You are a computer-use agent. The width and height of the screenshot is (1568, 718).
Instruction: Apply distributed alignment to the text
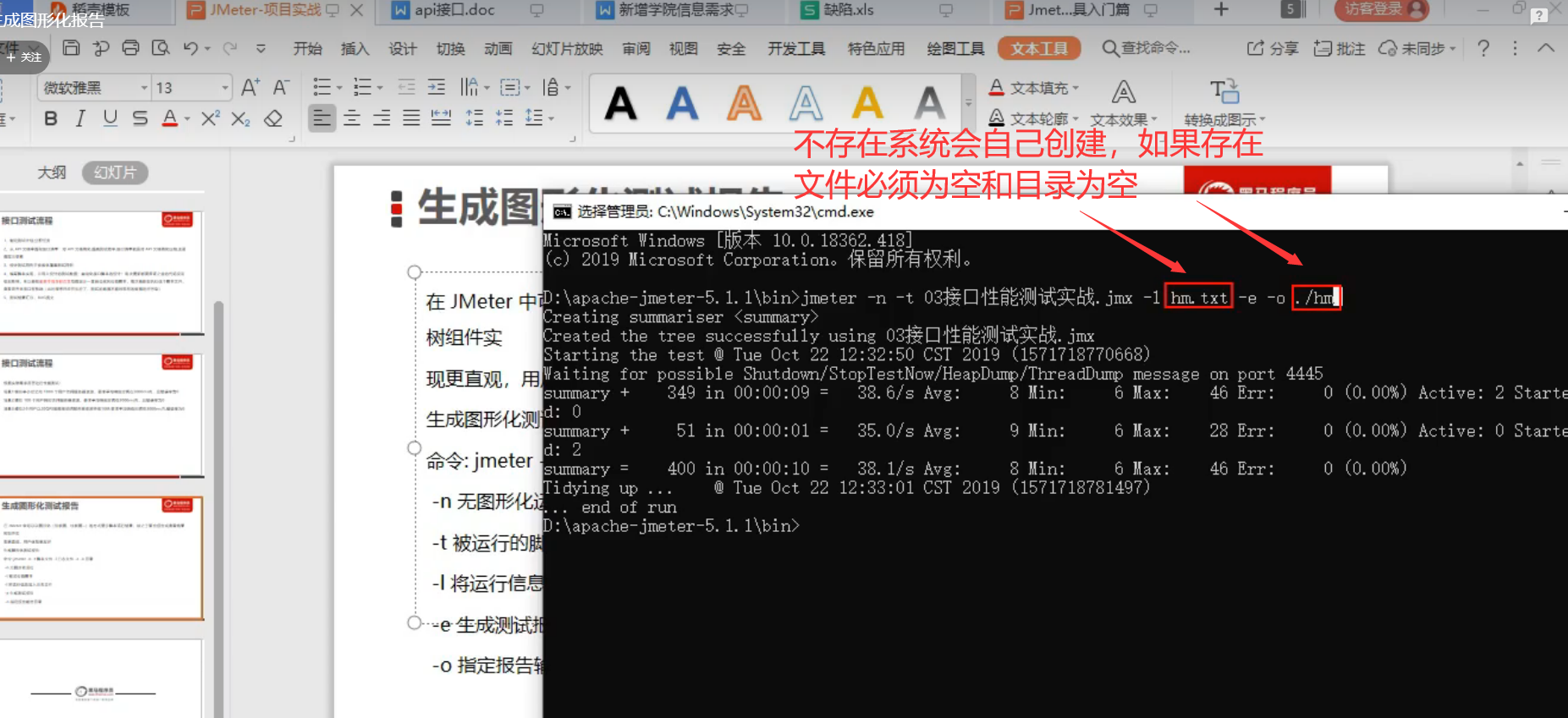coord(441,118)
